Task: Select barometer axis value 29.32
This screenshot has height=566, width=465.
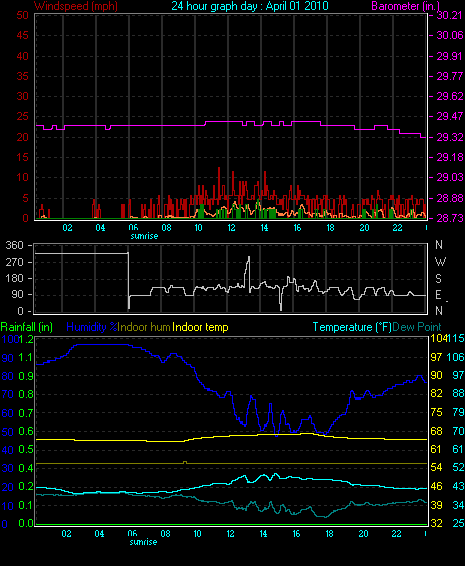Action: 449,137
